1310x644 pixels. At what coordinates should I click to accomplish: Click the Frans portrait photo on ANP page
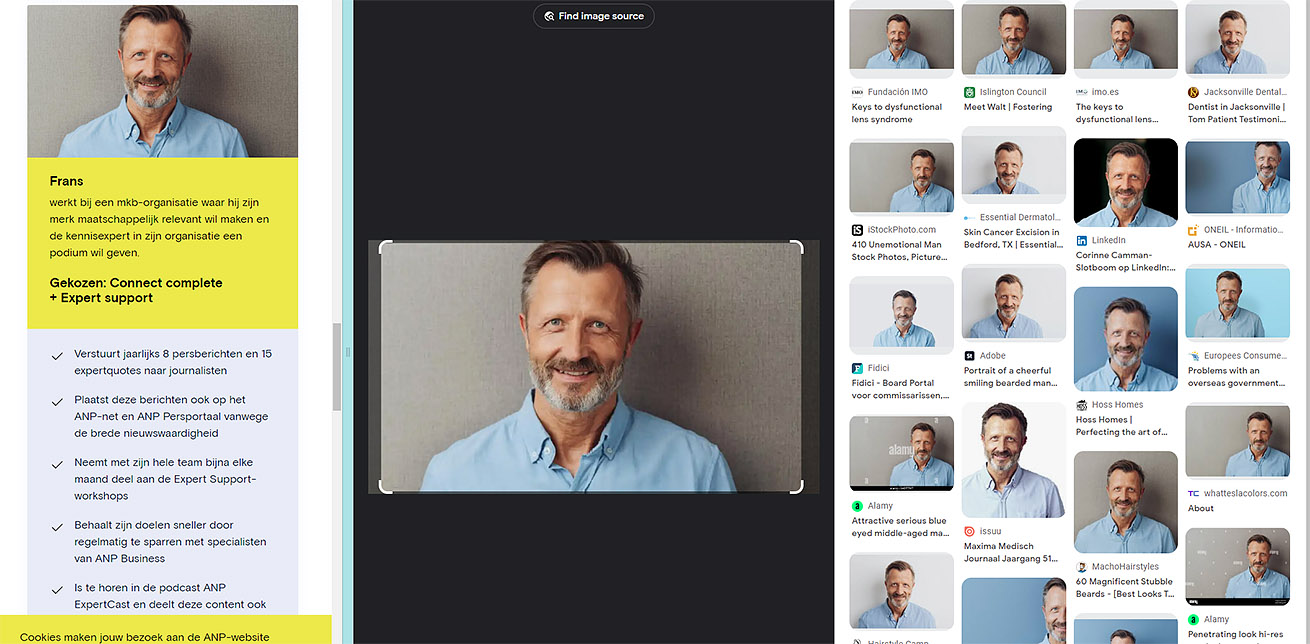point(162,81)
